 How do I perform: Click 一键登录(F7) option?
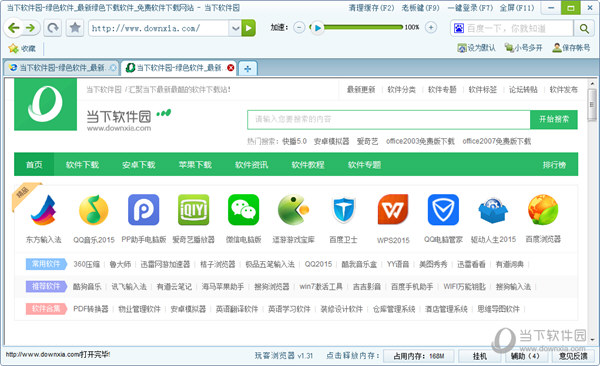(x=470, y=8)
